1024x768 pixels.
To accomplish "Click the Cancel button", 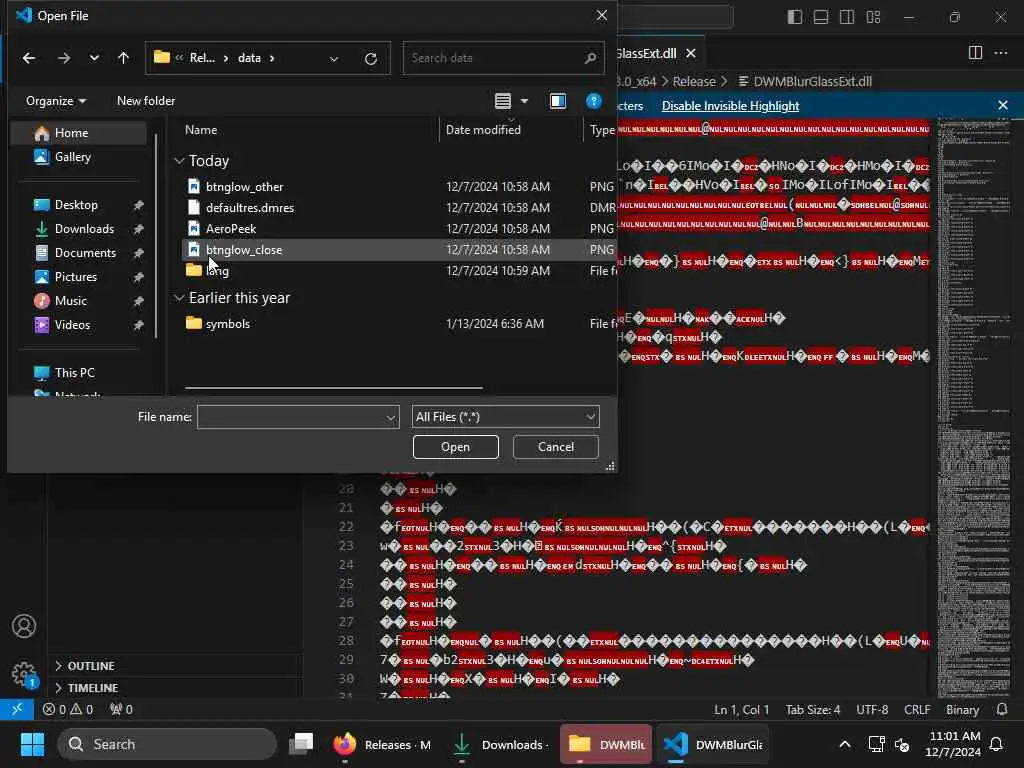I will pos(556,447).
